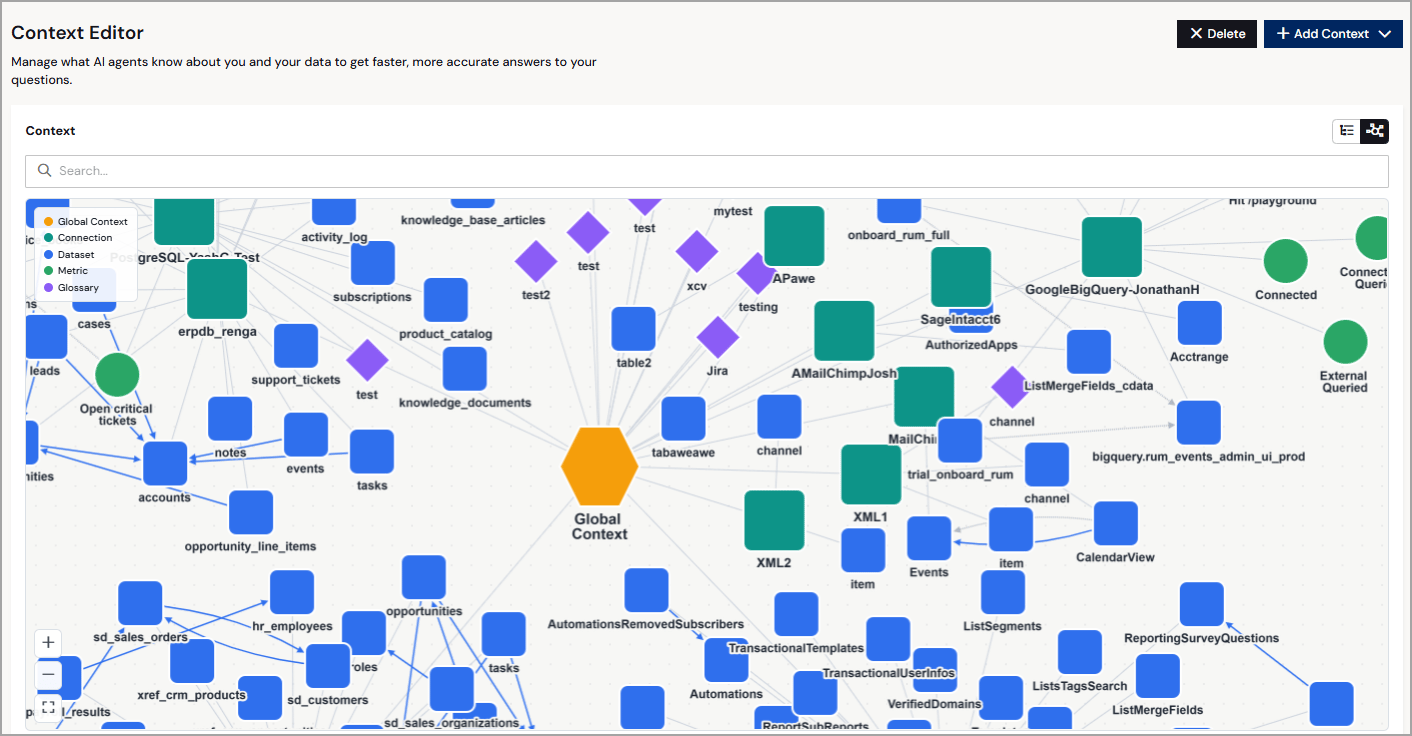The height and width of the screenshot is (736, 1412).
Task: Zoom in on the graph
Action: click(48, 642)
